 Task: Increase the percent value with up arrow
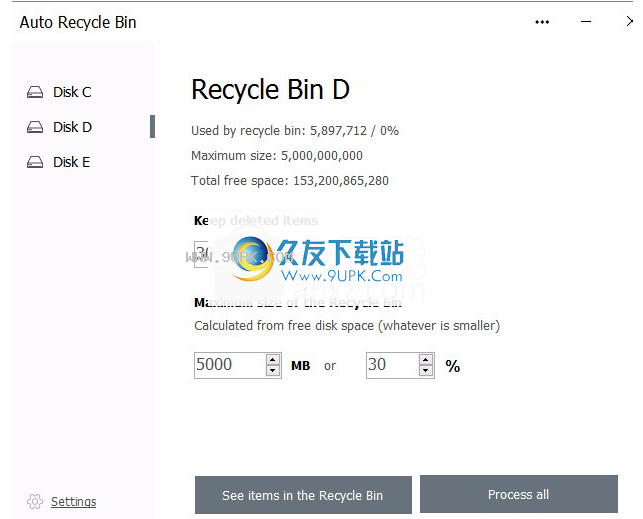pos(426,360)
